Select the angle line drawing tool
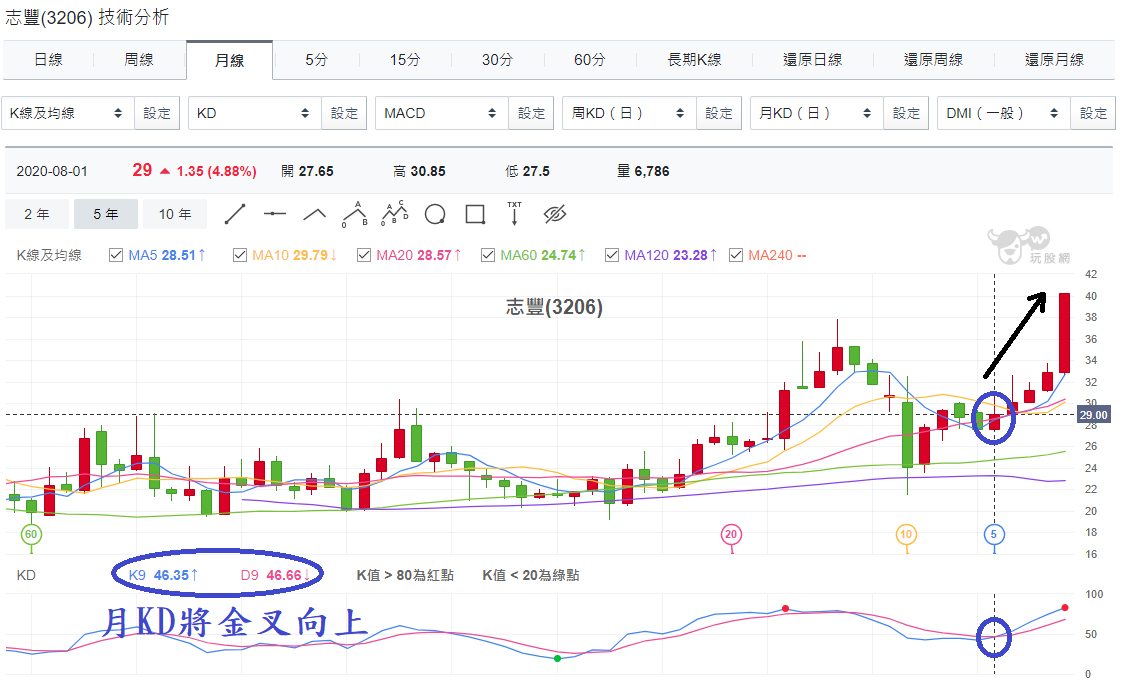The width and height of the screenshot is (1124, 688). click(315, 214)
